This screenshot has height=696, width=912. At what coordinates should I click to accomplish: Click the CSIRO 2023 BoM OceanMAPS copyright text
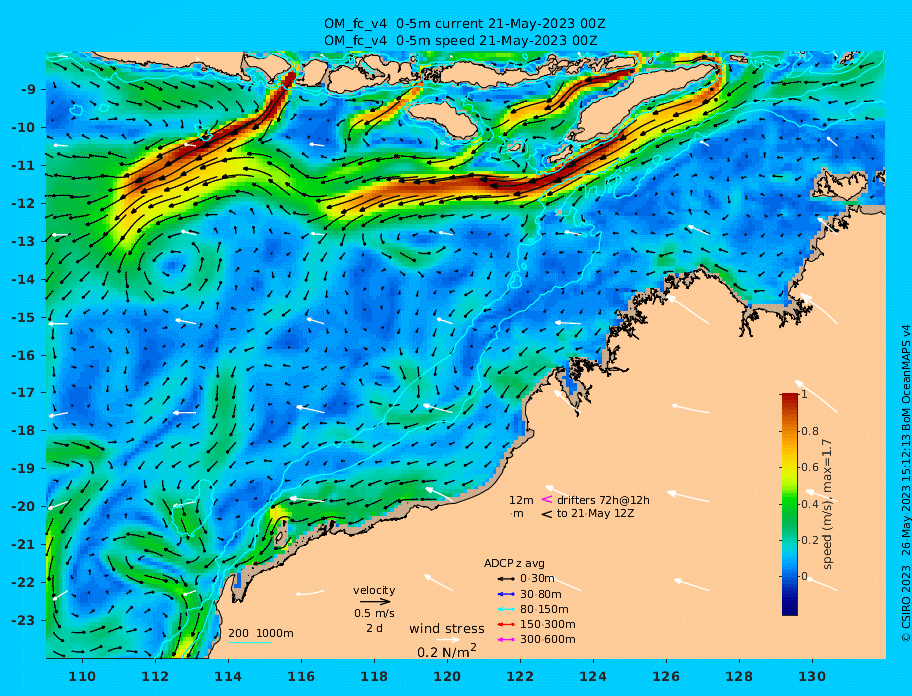(x=906, y=483)
